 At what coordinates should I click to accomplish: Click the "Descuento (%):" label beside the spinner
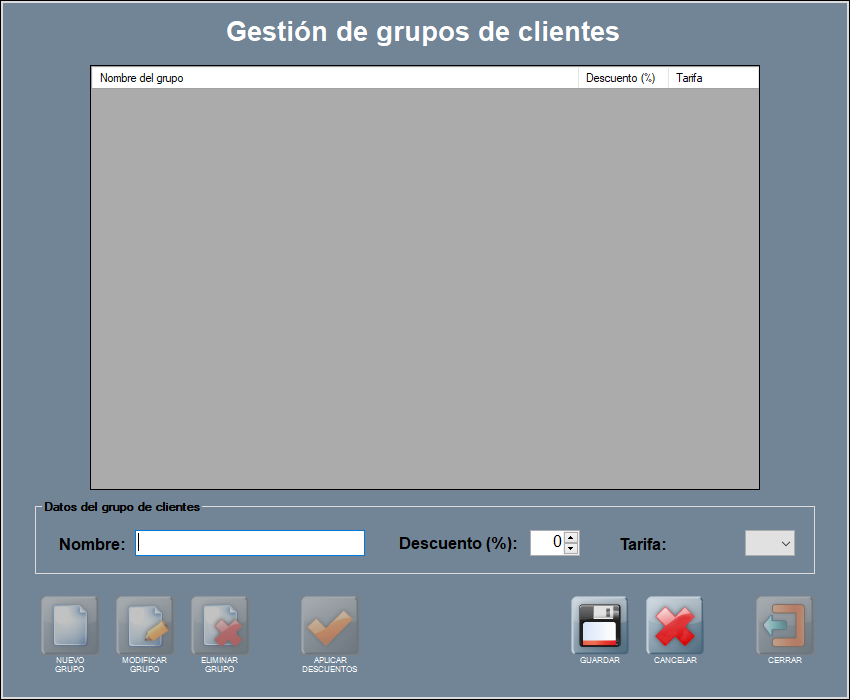[457, 544]
